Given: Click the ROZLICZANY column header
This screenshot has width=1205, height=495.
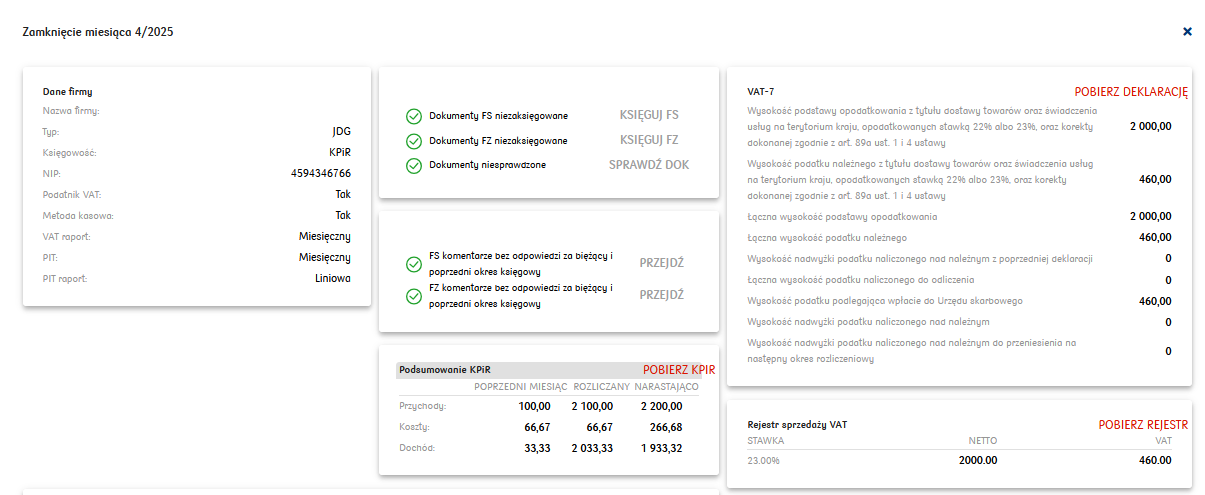Looking at the screenshot, I should coord(602,387).
